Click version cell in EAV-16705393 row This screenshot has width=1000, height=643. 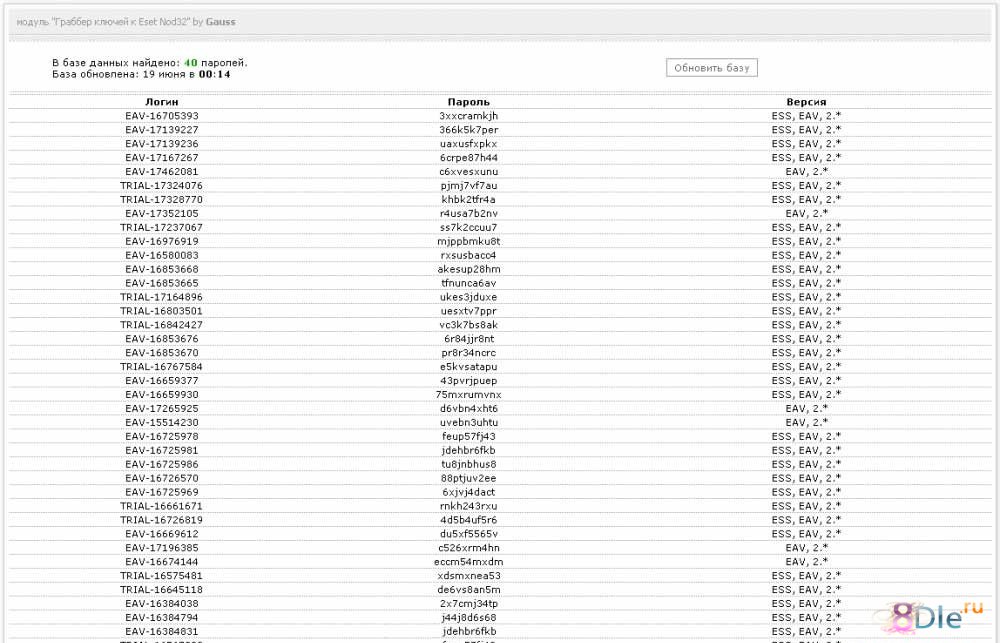[x=807, y=116]
